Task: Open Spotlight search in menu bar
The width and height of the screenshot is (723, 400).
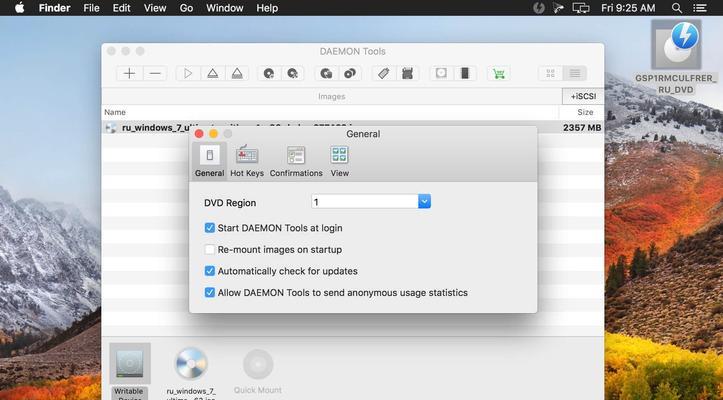Action: 677,8
